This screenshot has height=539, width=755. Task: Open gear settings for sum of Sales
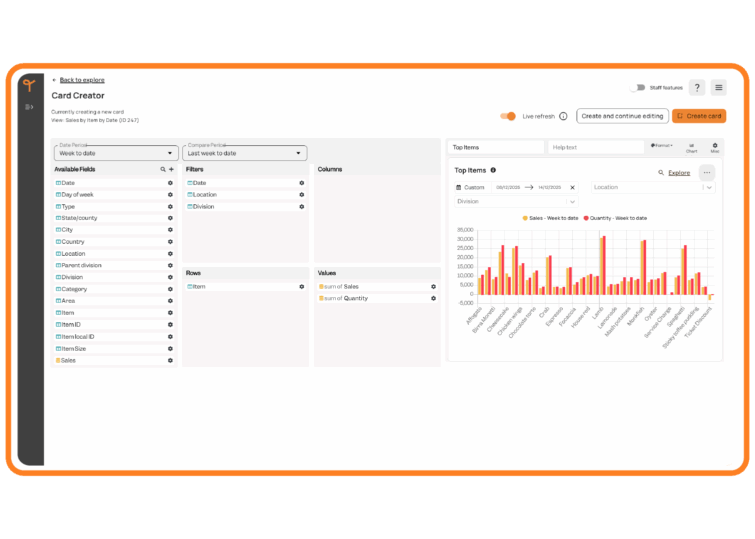pyautogui.click(x=433, y=286)
